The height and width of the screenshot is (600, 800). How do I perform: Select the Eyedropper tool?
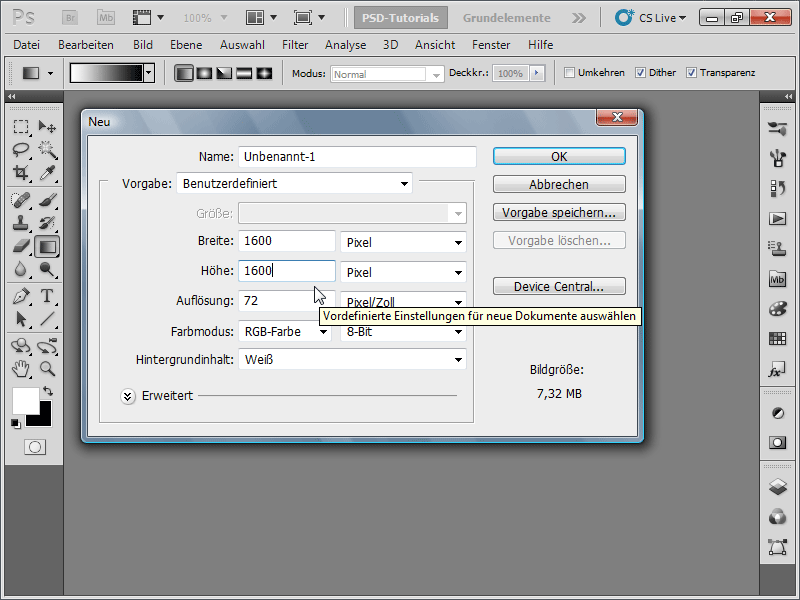tap(47, 173)
